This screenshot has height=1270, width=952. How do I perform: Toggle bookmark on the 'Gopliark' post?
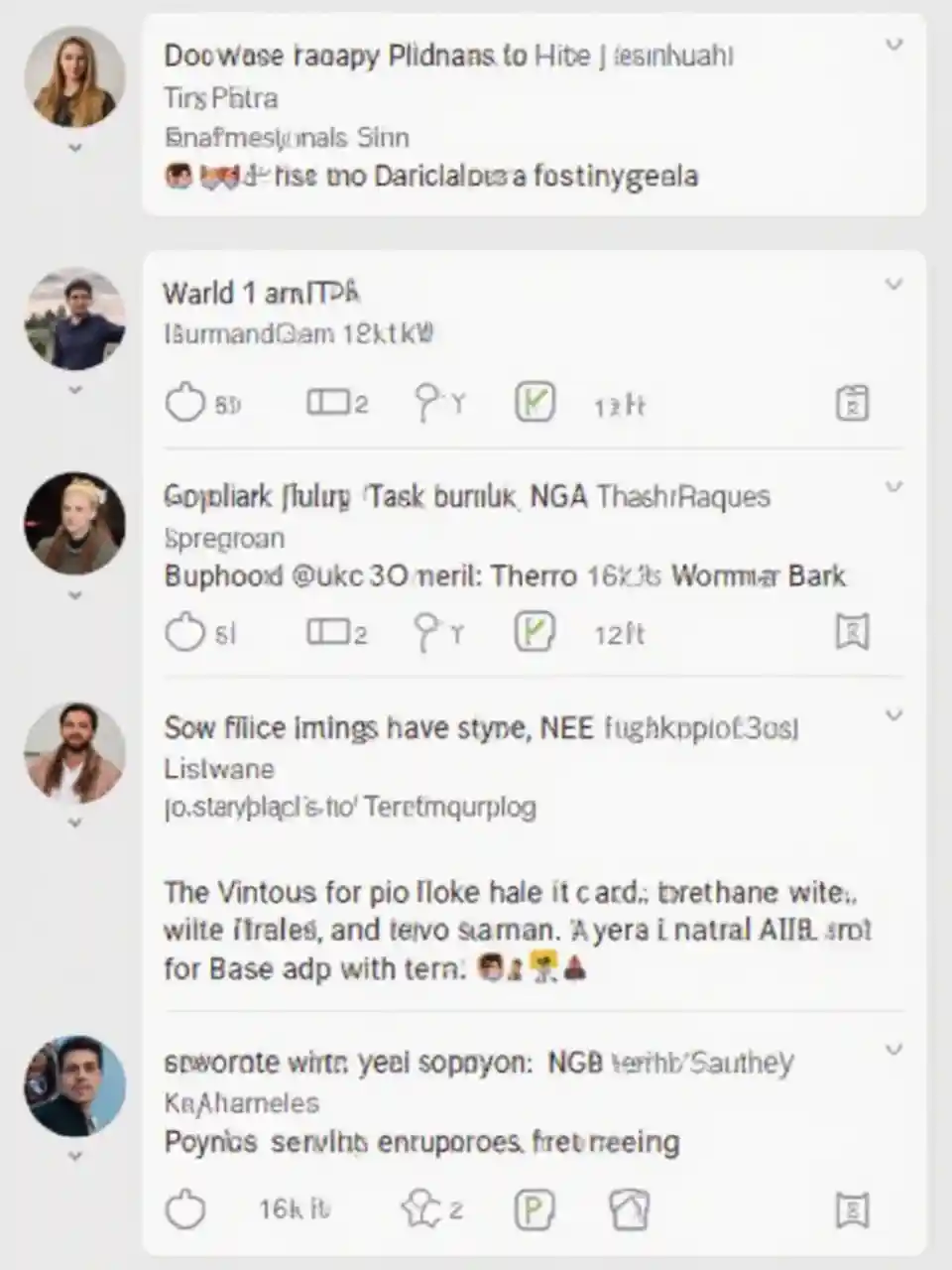(852, 632)
